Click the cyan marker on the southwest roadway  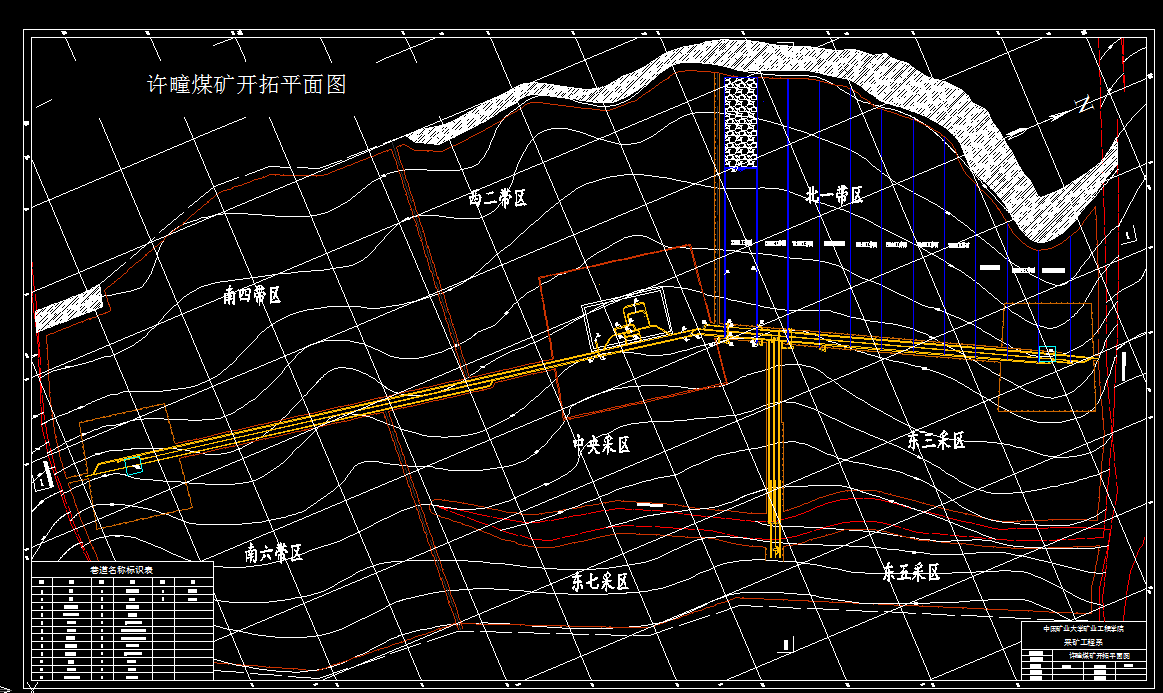(134, 466)
